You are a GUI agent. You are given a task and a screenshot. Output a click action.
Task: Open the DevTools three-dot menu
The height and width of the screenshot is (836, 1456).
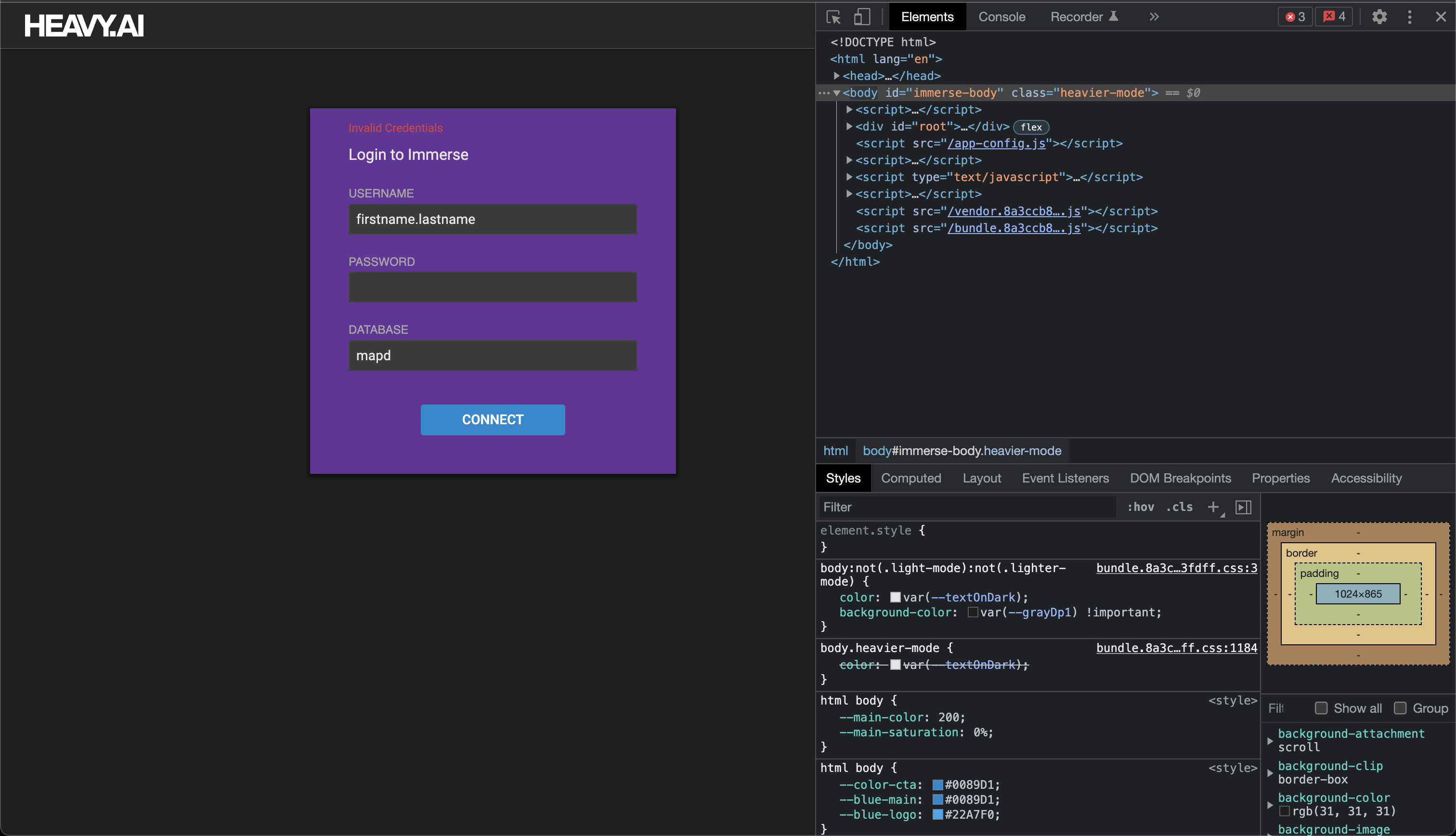(x=1409, y=17)
